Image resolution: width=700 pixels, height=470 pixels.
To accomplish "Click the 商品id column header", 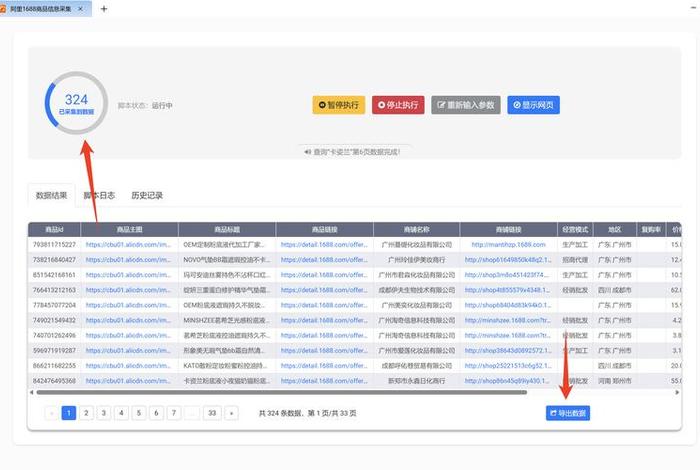I will [54, 229].
